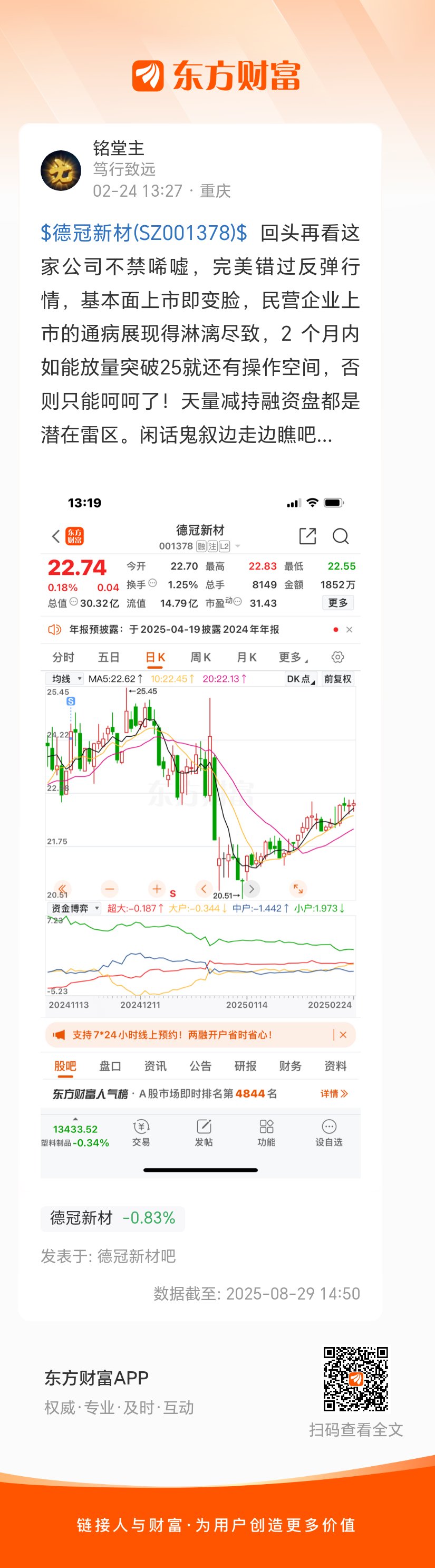This screenshot has height=1568, width=435.
Task: Move chart cursor left with arrow icon
Action: (x=204, y=889)
